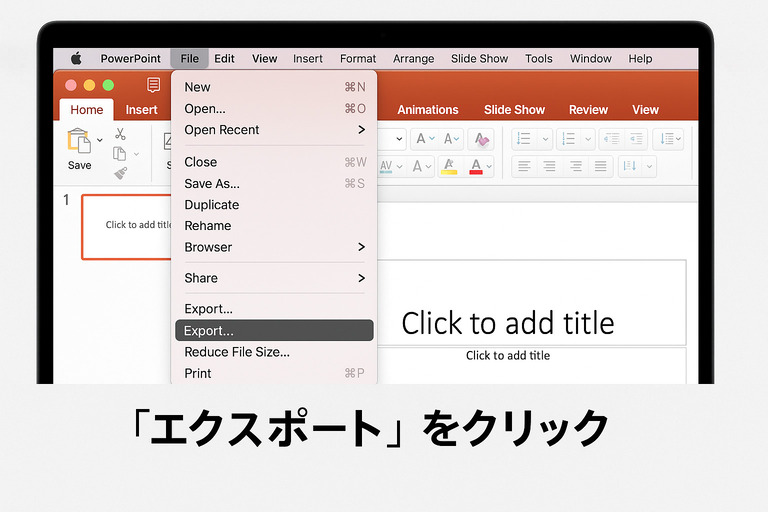The width and height of the screenshot is (768, 512).
Task: Click the large Click to add title placeholder
Action: tap(531, 303)
